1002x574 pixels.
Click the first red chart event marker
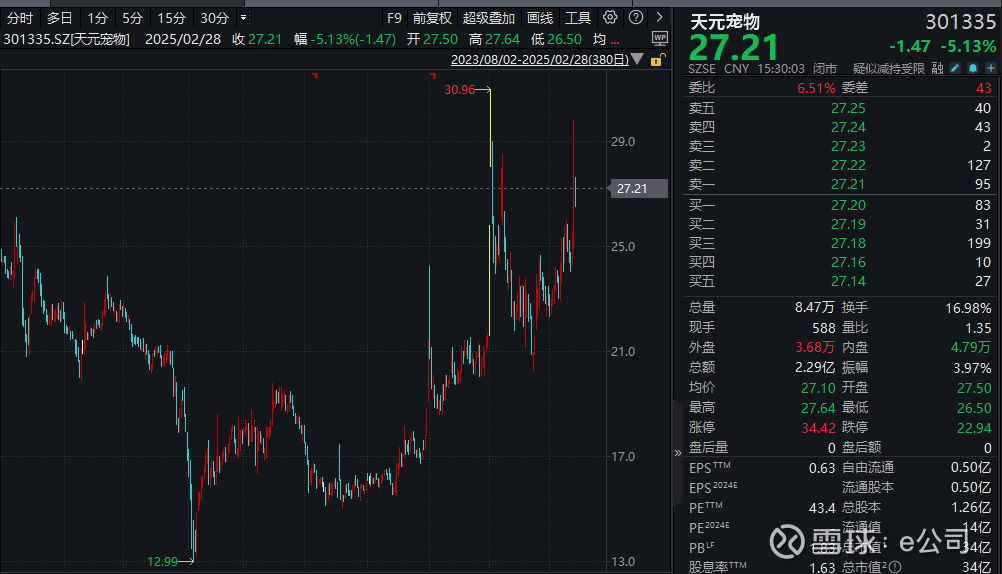315,76
